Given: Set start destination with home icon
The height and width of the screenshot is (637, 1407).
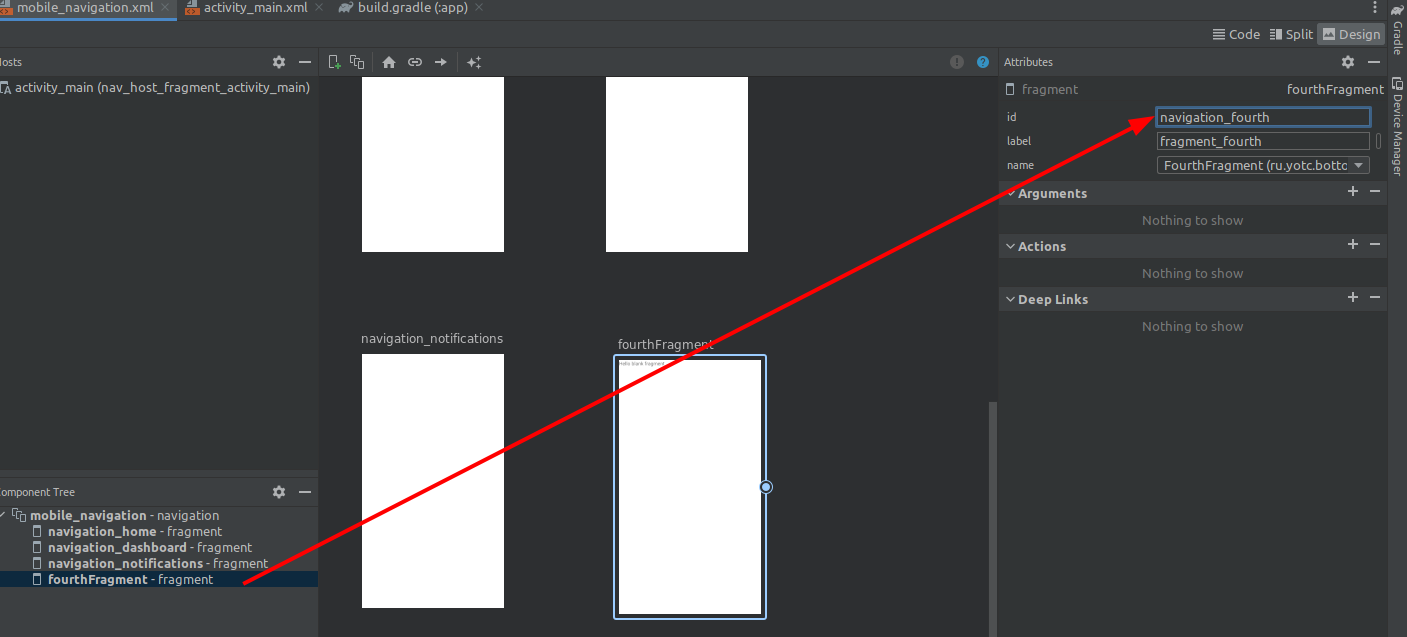Looking at the screenshot, I should pyautogui.click(x=389, y=62).
